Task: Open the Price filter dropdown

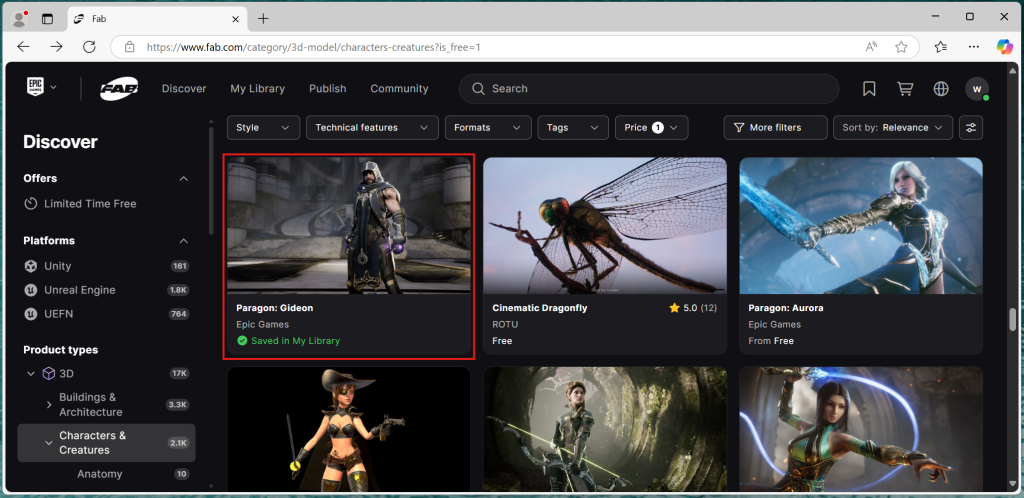Action: click(x=651, y=128)
